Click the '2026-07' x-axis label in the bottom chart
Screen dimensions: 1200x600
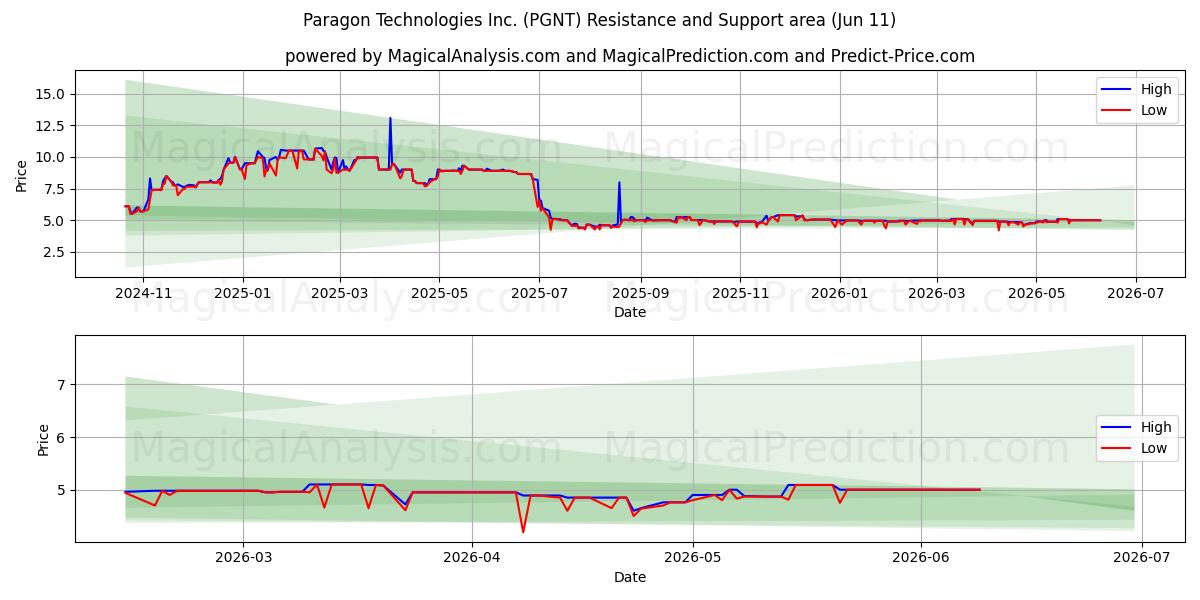(1141, 558)
